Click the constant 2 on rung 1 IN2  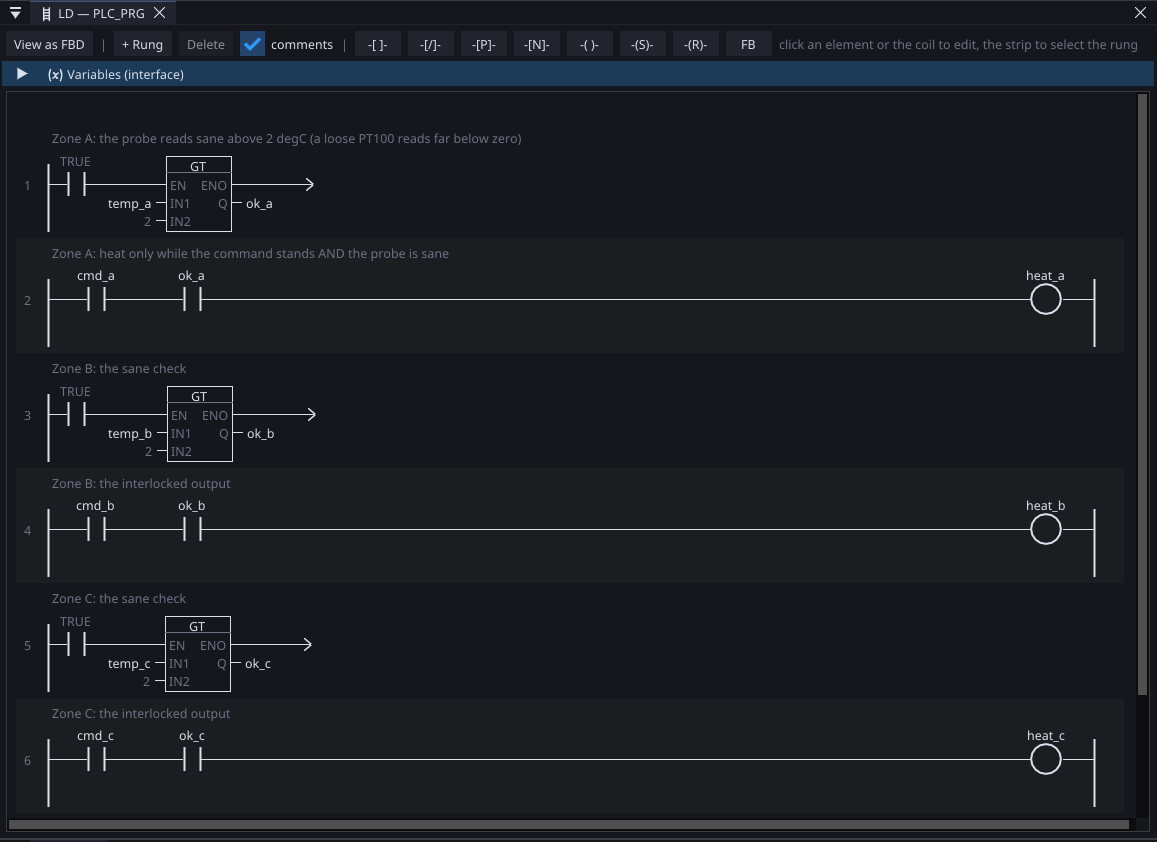(x=147, y=222)
